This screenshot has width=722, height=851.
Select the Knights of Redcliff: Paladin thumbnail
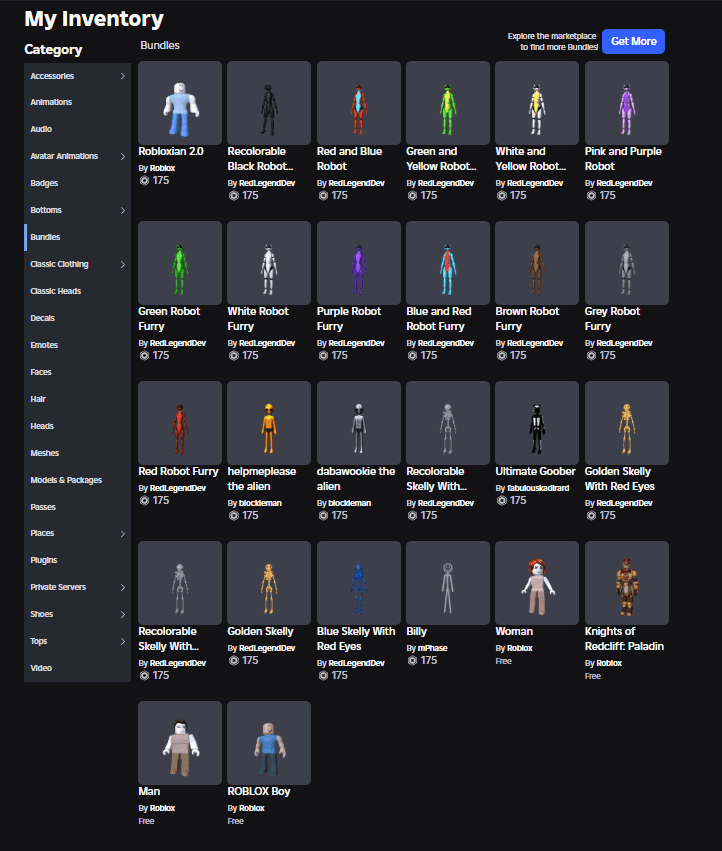point(626,583)
